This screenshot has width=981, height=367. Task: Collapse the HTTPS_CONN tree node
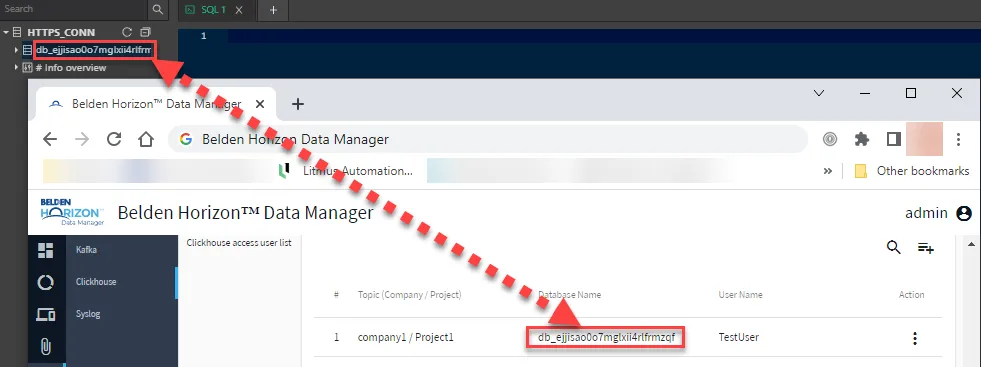6,33
